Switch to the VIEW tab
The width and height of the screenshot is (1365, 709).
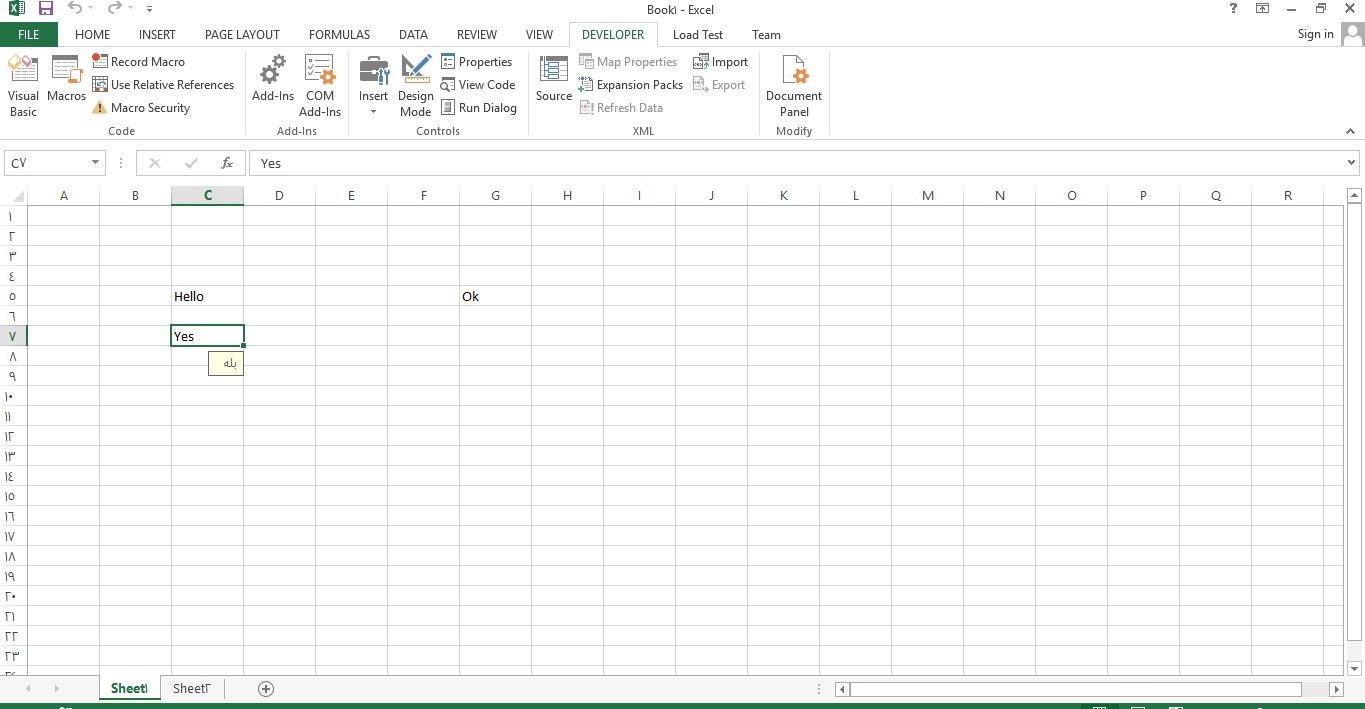point(539,34)
